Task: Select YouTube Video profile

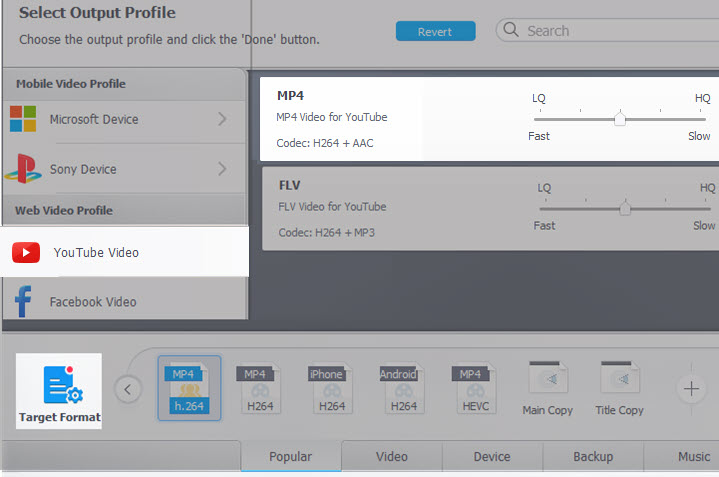Action: 125,252
